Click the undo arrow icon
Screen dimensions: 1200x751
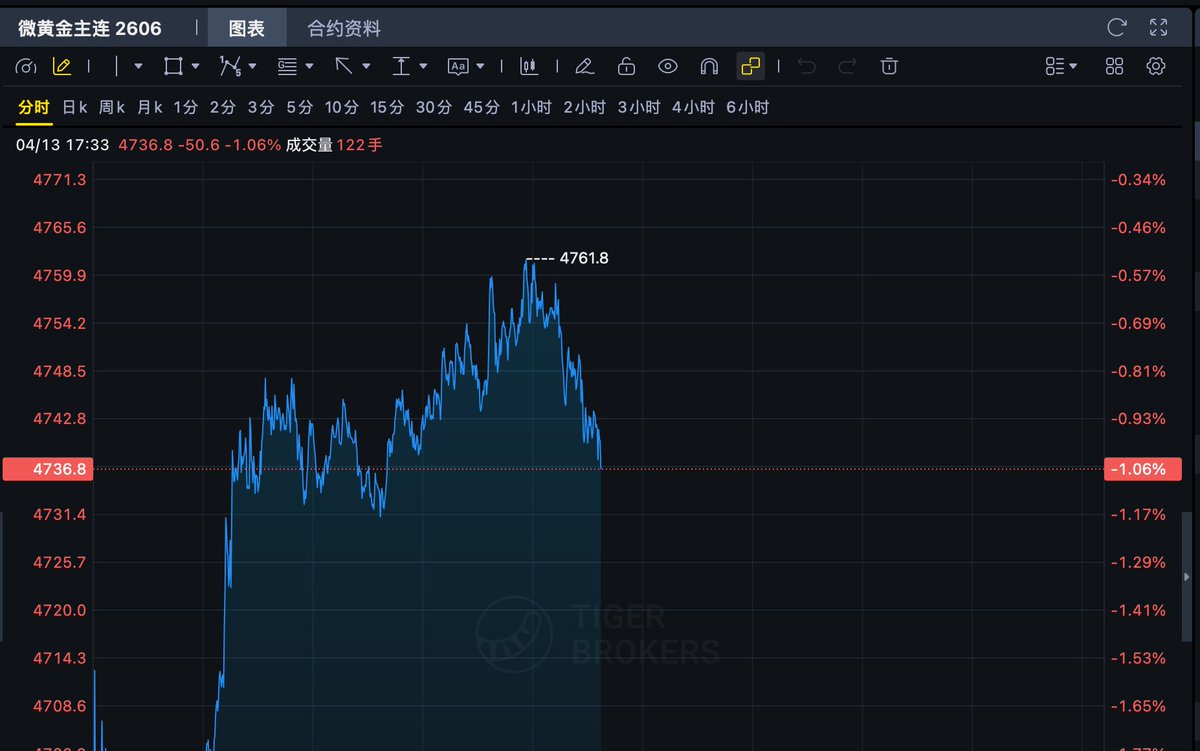click(x=807, y=67)
